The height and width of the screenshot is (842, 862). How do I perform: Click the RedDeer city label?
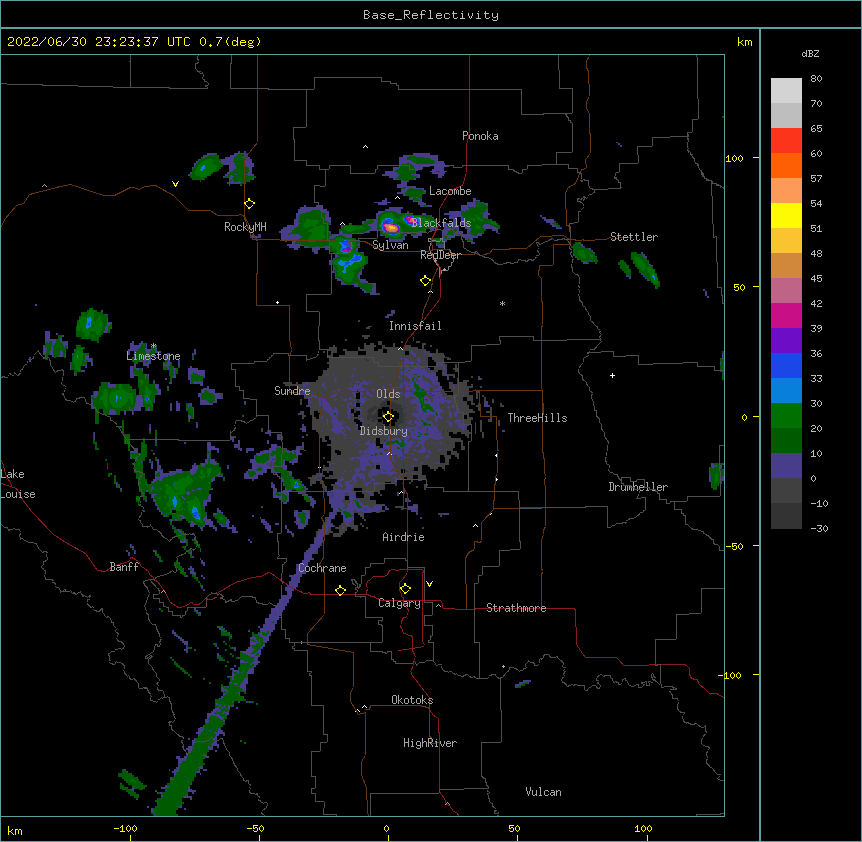pyautogui.click(x=440, y=255)
